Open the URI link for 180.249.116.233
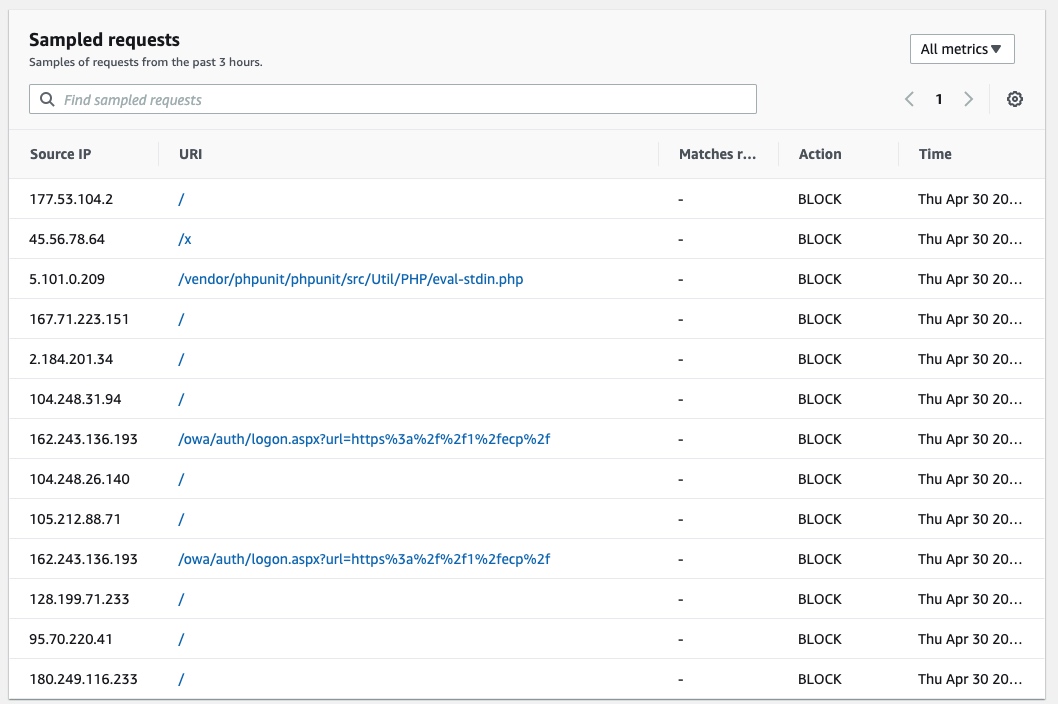The width and height of the screenshot is (1058, 704). click(x=181, y=679)
